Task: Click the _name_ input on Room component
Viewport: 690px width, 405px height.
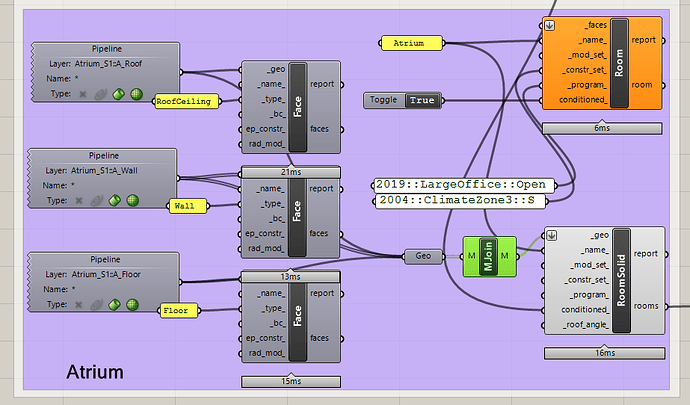Action: click(593, 40)
